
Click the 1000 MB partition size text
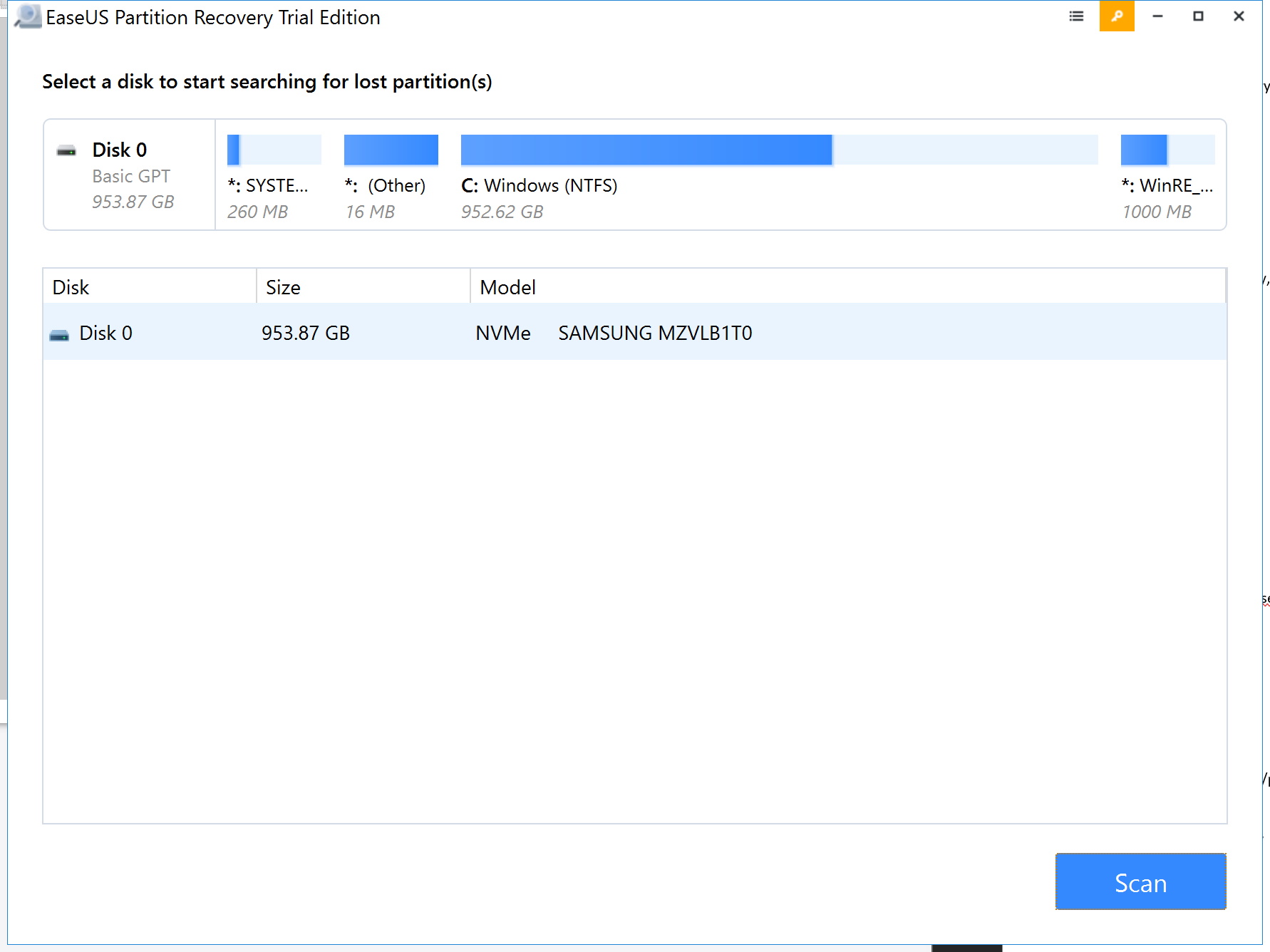[1157, 212]
